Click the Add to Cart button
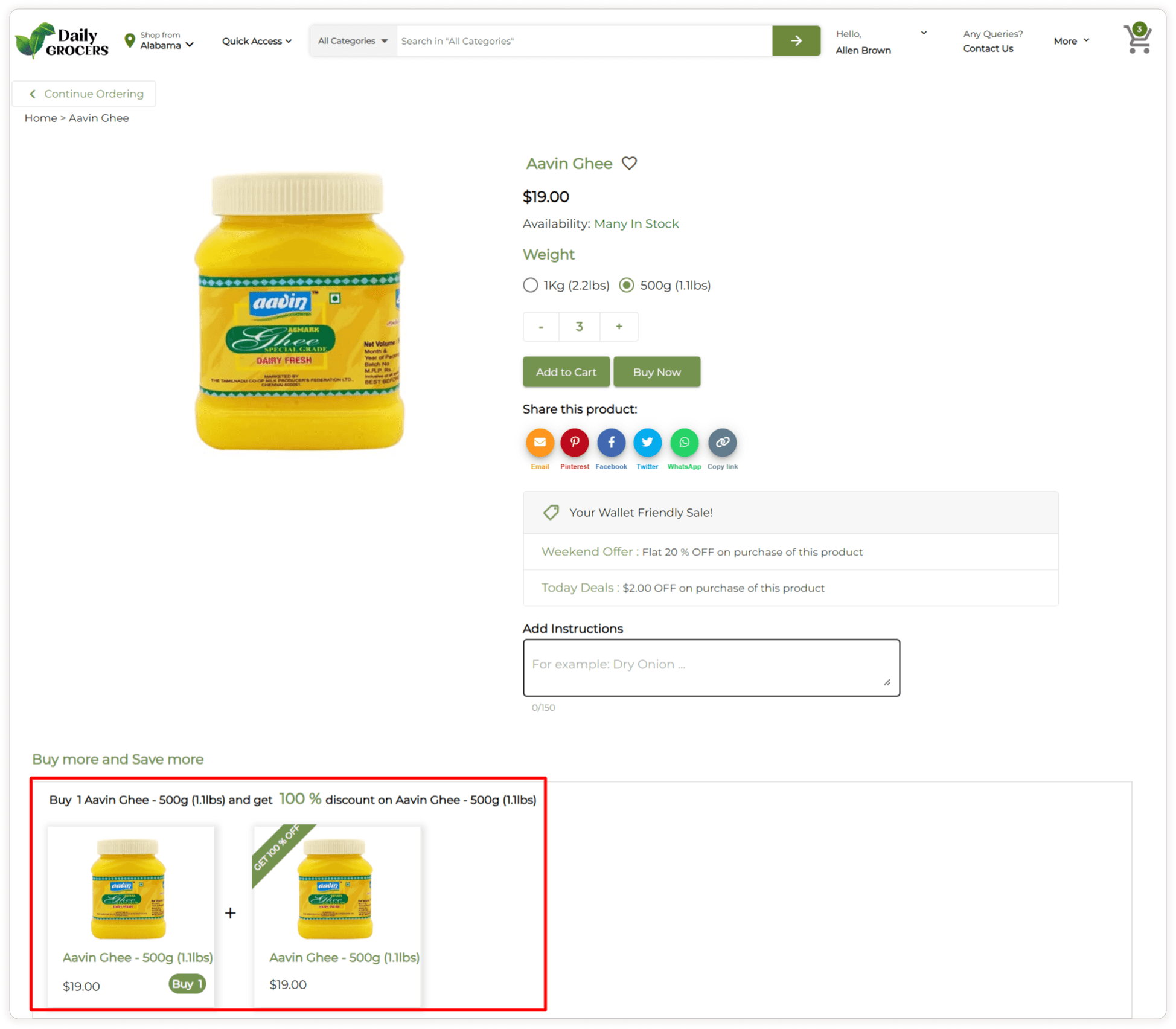 tap(566, 372)
